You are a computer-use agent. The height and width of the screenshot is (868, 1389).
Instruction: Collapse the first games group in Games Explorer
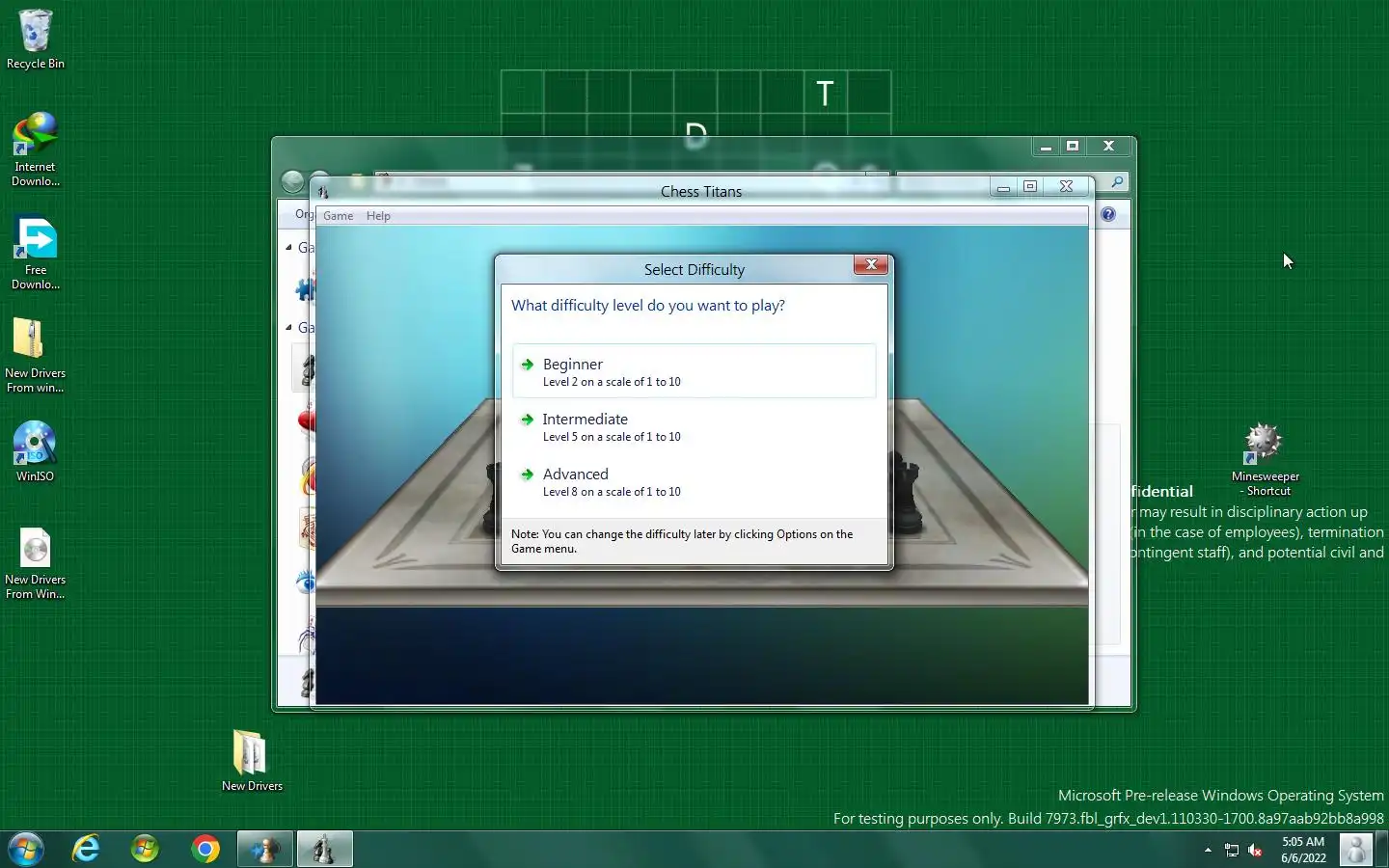coord(288,248)
